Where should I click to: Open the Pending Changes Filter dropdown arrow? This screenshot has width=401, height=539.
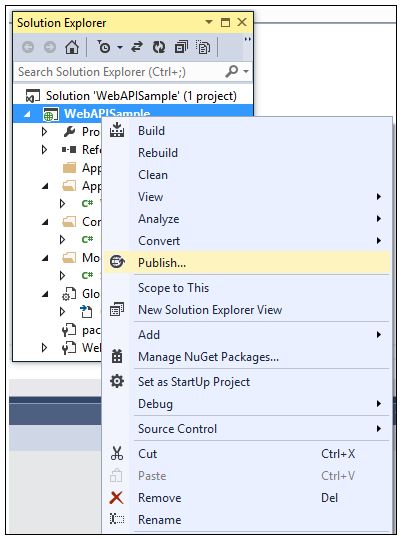click(120, 47)
